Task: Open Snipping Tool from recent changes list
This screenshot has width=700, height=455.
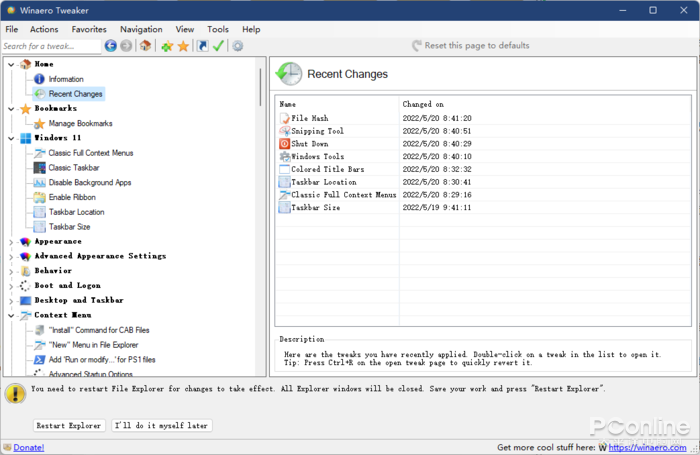Action: (317, 131)
